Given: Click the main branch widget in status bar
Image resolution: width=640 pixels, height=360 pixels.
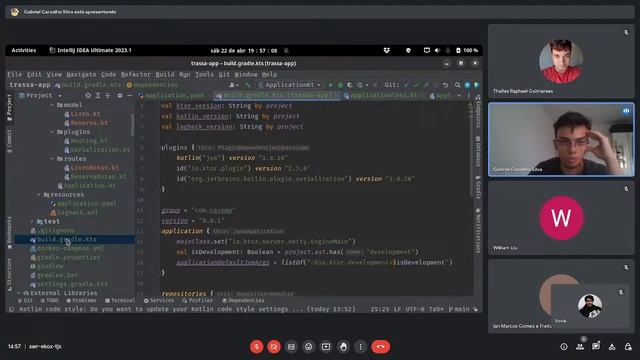Looking at the screenshot, I should [459, 309].
